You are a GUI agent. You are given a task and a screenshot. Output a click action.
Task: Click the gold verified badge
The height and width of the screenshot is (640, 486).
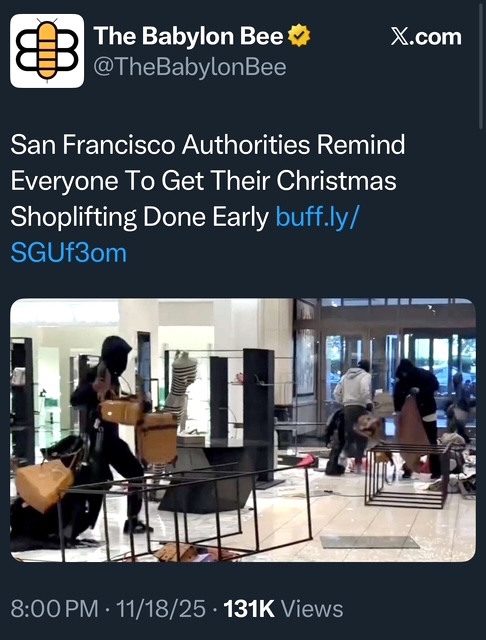click(299, 36)
